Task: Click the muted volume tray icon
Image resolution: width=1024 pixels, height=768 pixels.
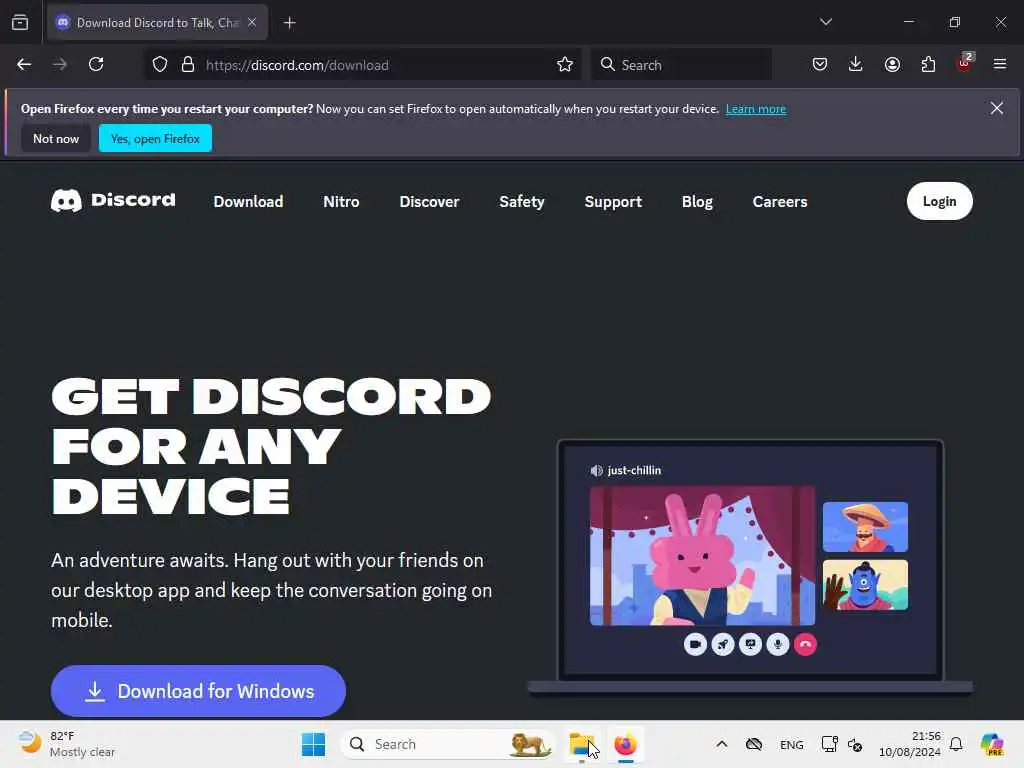Action: tap(855, 744)
